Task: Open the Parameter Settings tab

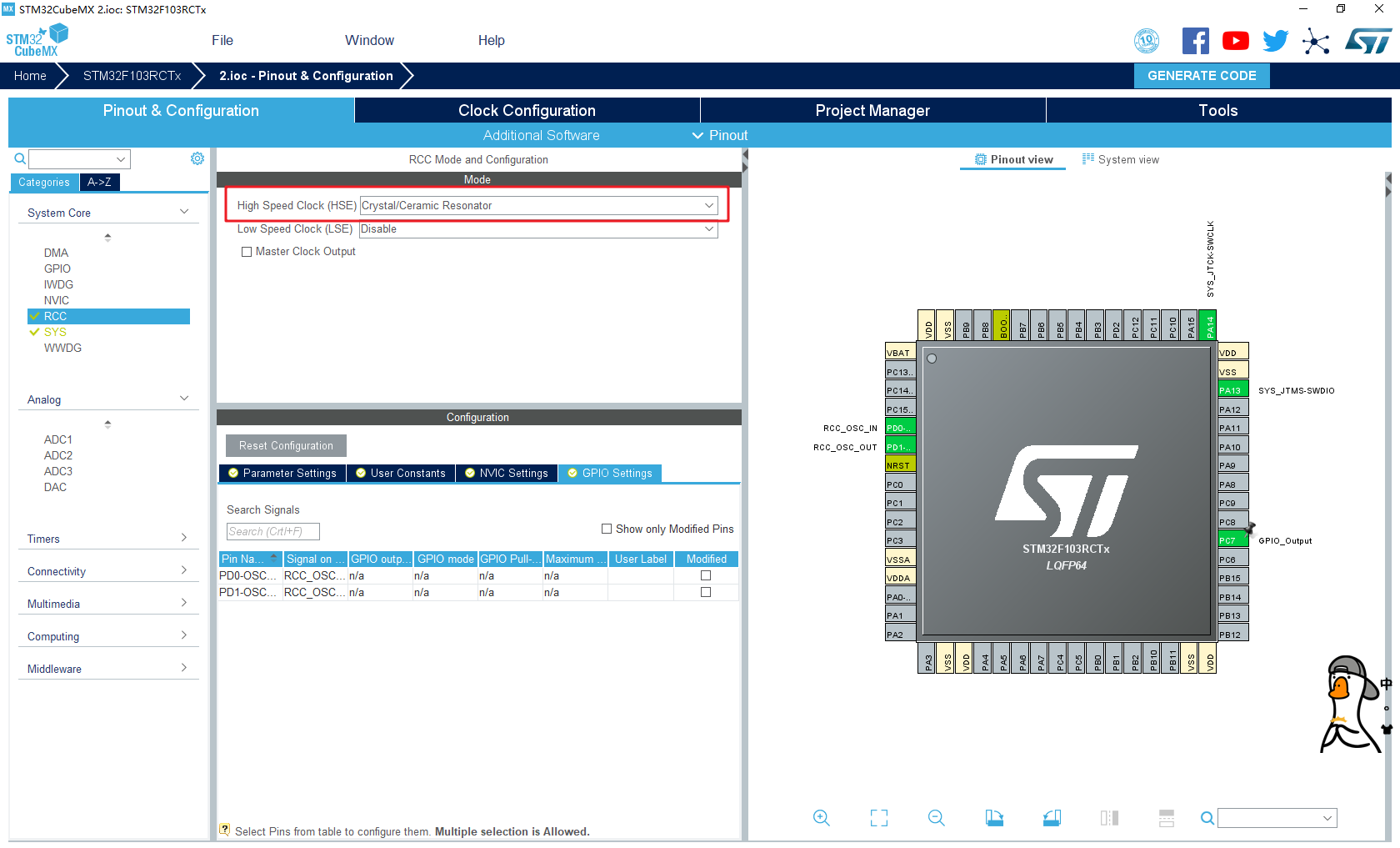Action: 282,473
